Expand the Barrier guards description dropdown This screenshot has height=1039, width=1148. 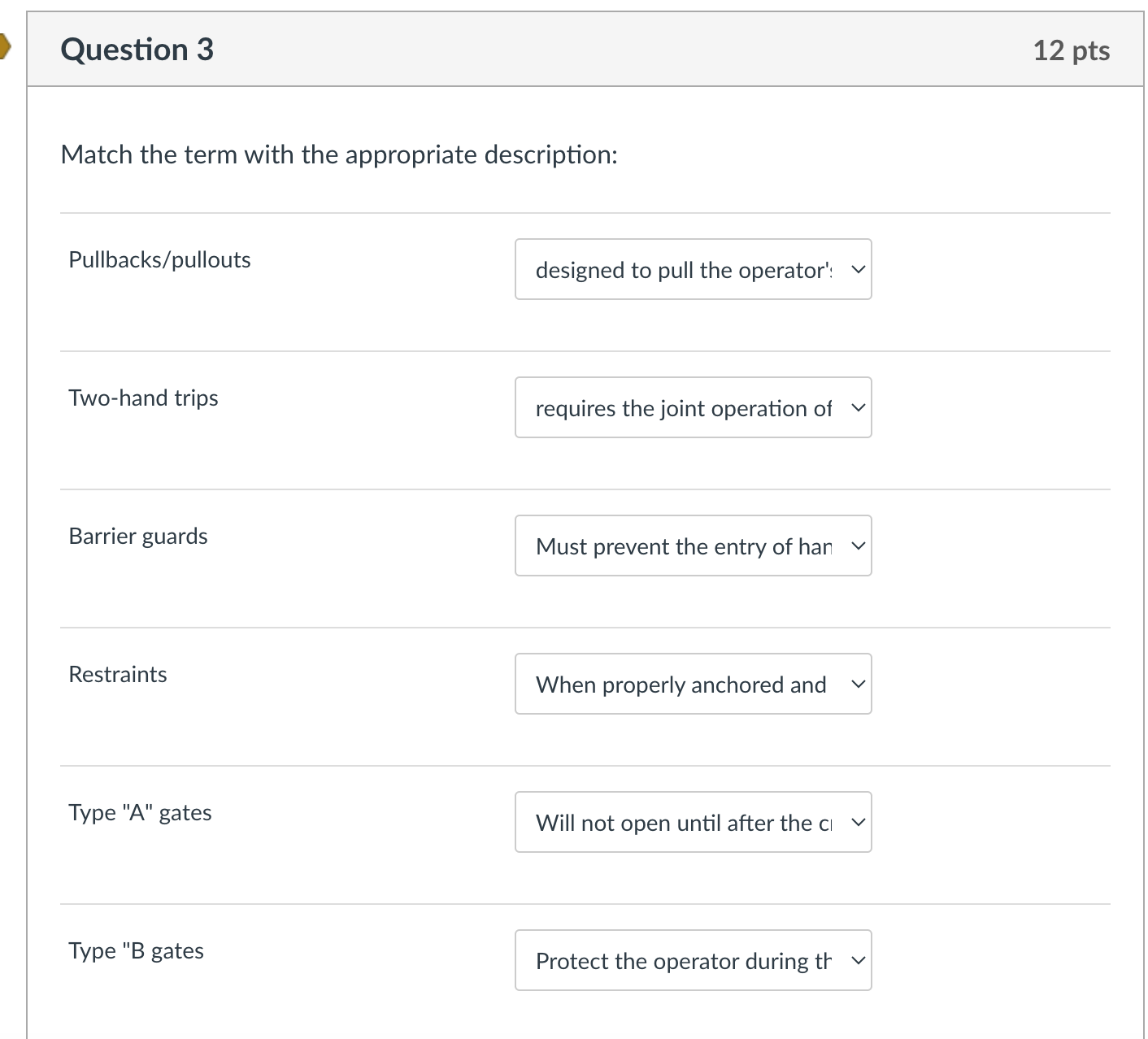pos(692,546)
